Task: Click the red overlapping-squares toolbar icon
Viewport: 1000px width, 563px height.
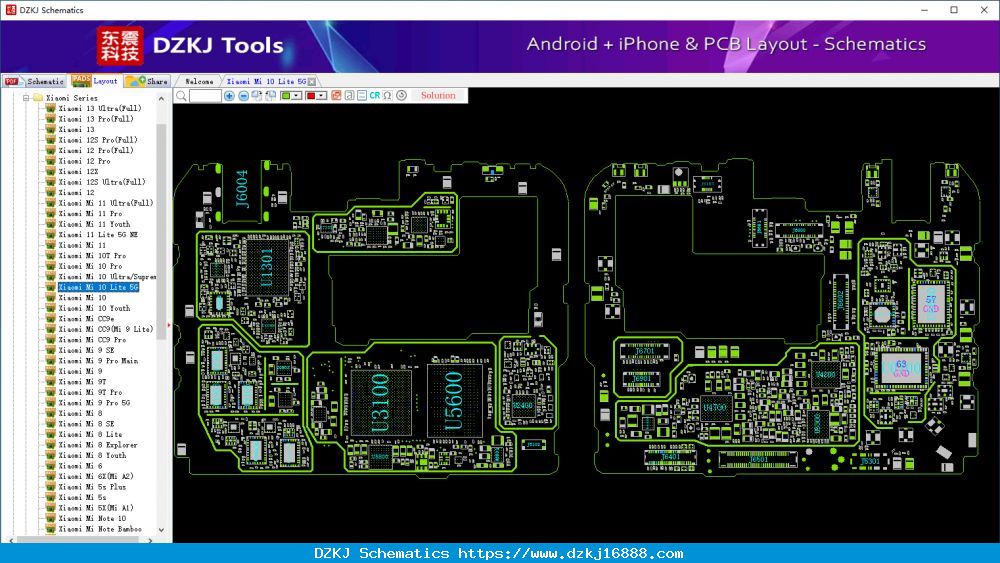Action: 336,96
